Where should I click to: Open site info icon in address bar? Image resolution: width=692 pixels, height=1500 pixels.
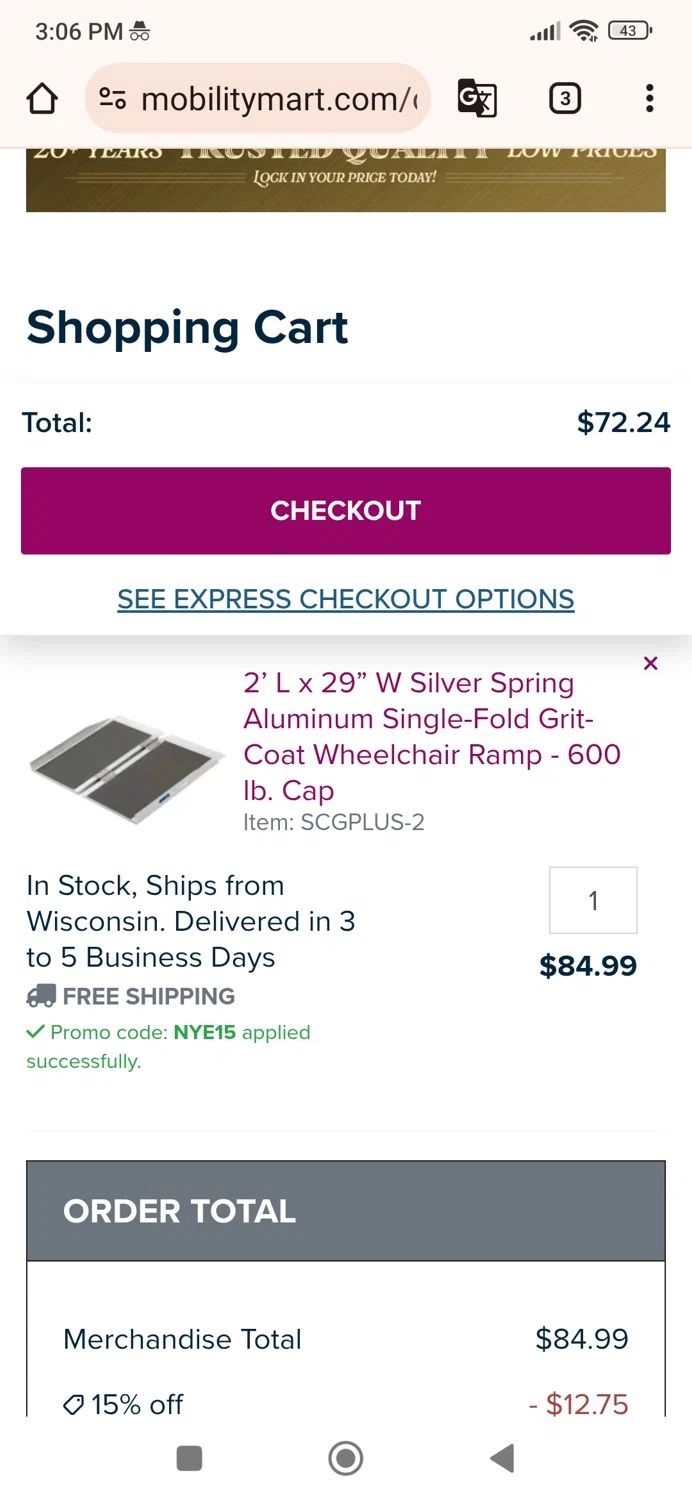113,99
